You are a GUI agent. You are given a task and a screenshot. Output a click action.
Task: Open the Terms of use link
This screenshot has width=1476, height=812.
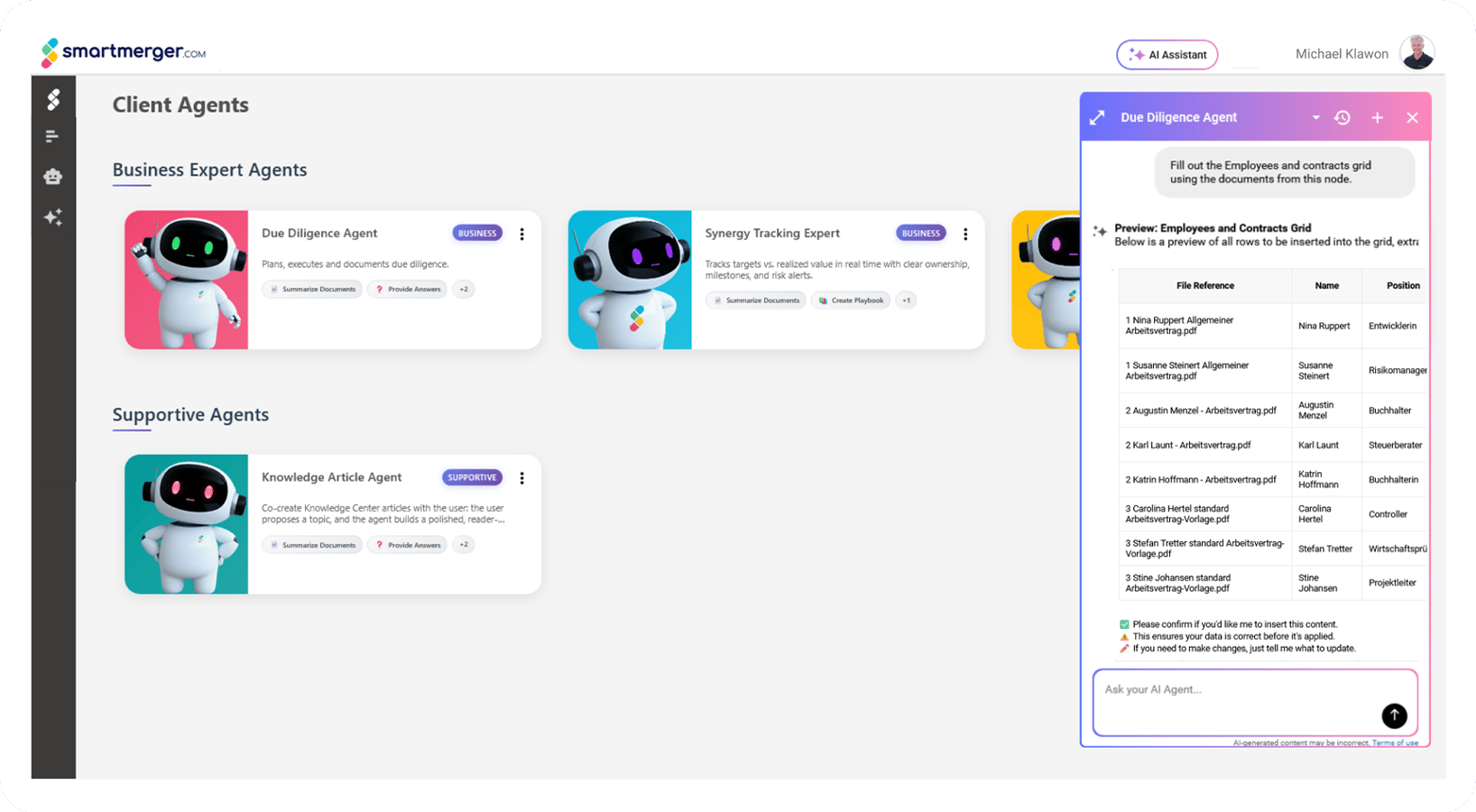coord(1395,743)
